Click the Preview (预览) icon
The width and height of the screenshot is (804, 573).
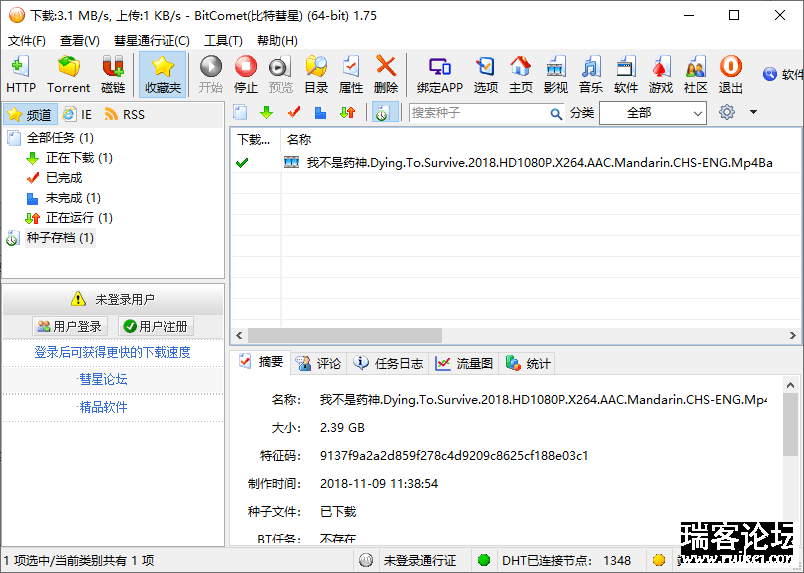(280, 74)
